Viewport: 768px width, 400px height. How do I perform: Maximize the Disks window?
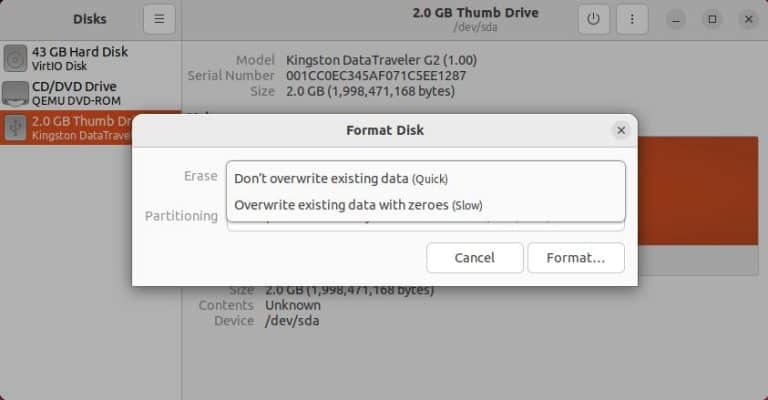click(712, 20)
